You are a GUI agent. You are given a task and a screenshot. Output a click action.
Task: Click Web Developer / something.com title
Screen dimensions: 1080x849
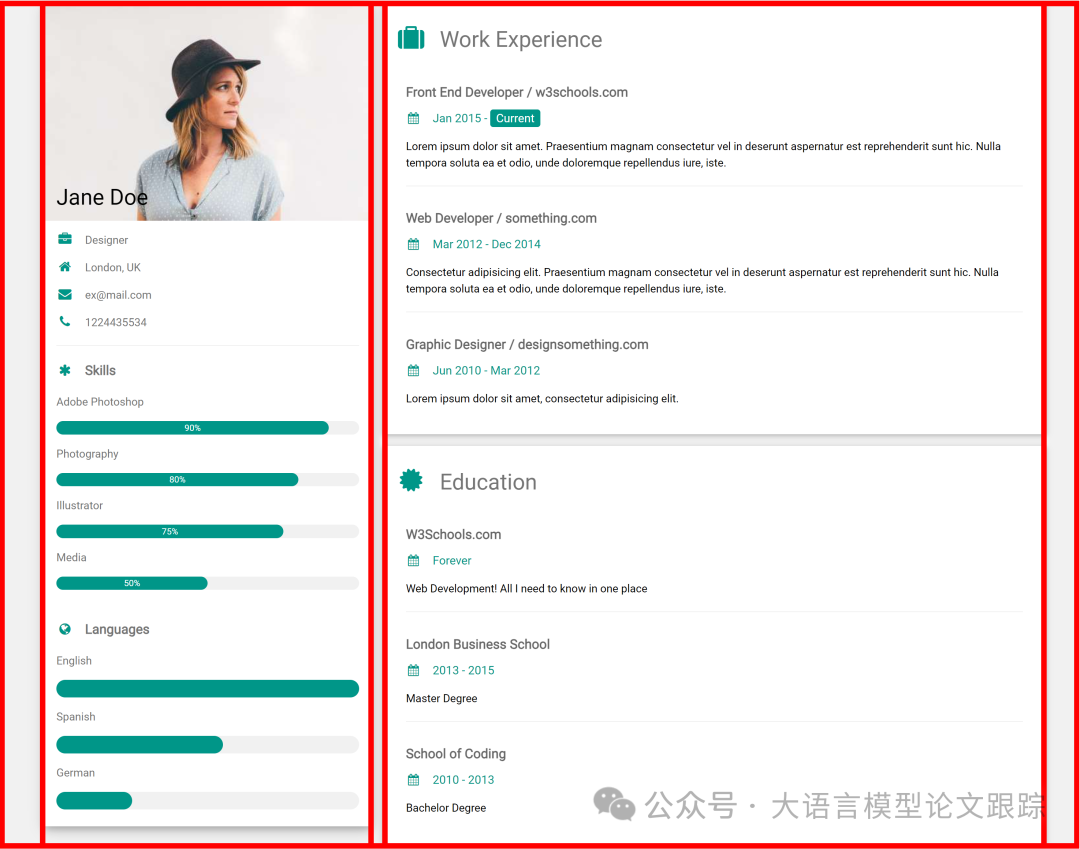pos(501,218)
